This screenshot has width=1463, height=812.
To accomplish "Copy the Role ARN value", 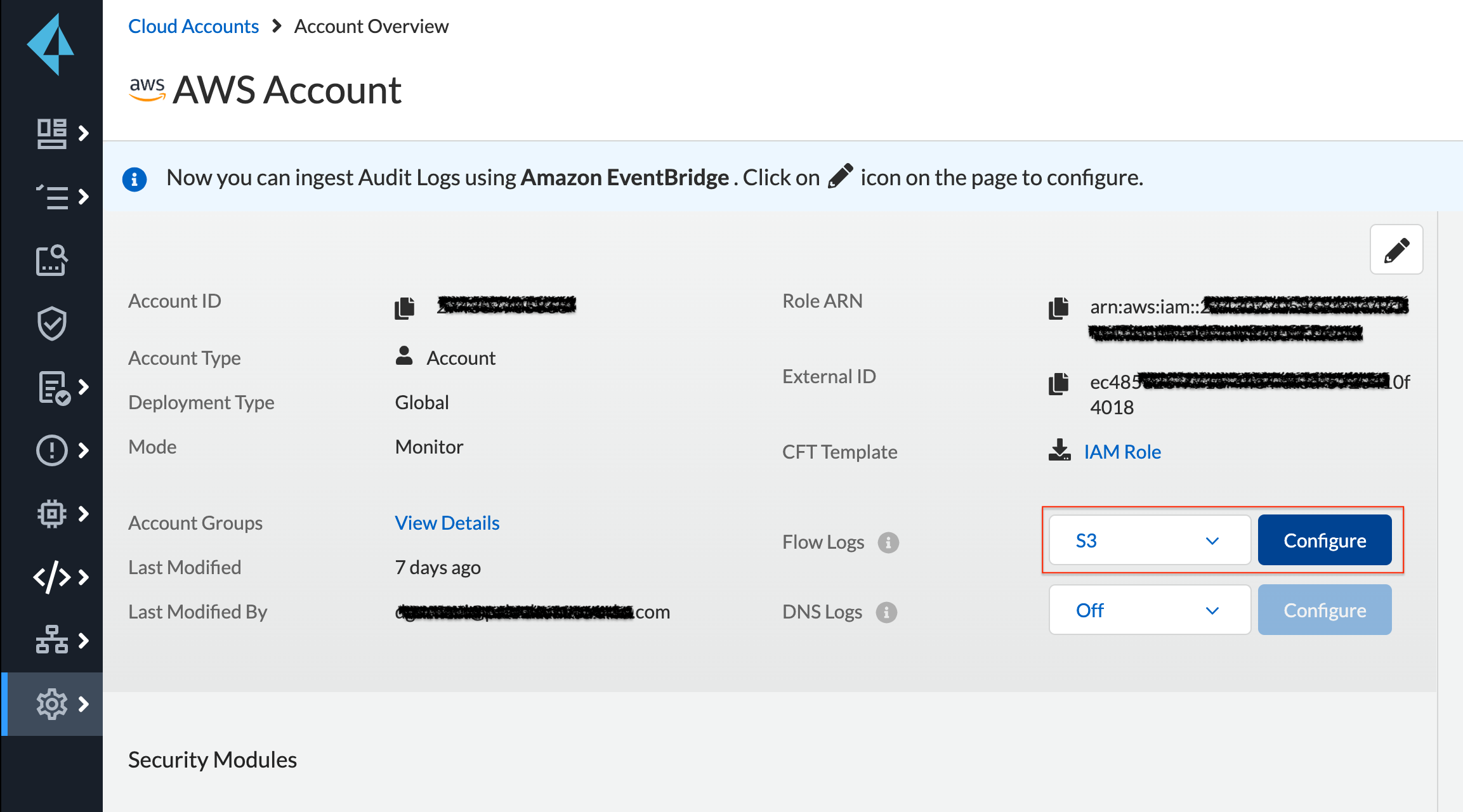I will pos(1058,308).
